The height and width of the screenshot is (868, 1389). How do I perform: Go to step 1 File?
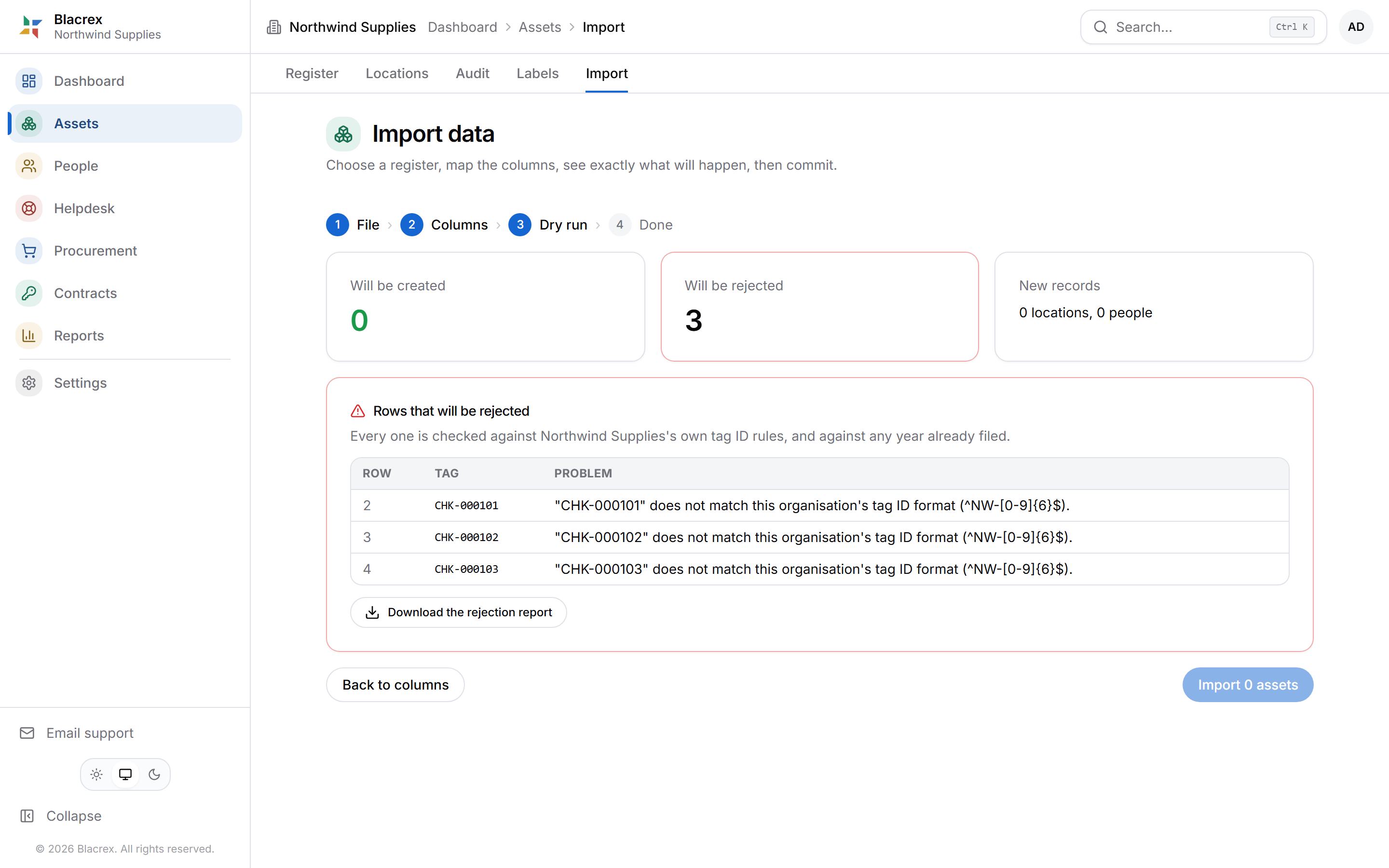tap(353, 224)
